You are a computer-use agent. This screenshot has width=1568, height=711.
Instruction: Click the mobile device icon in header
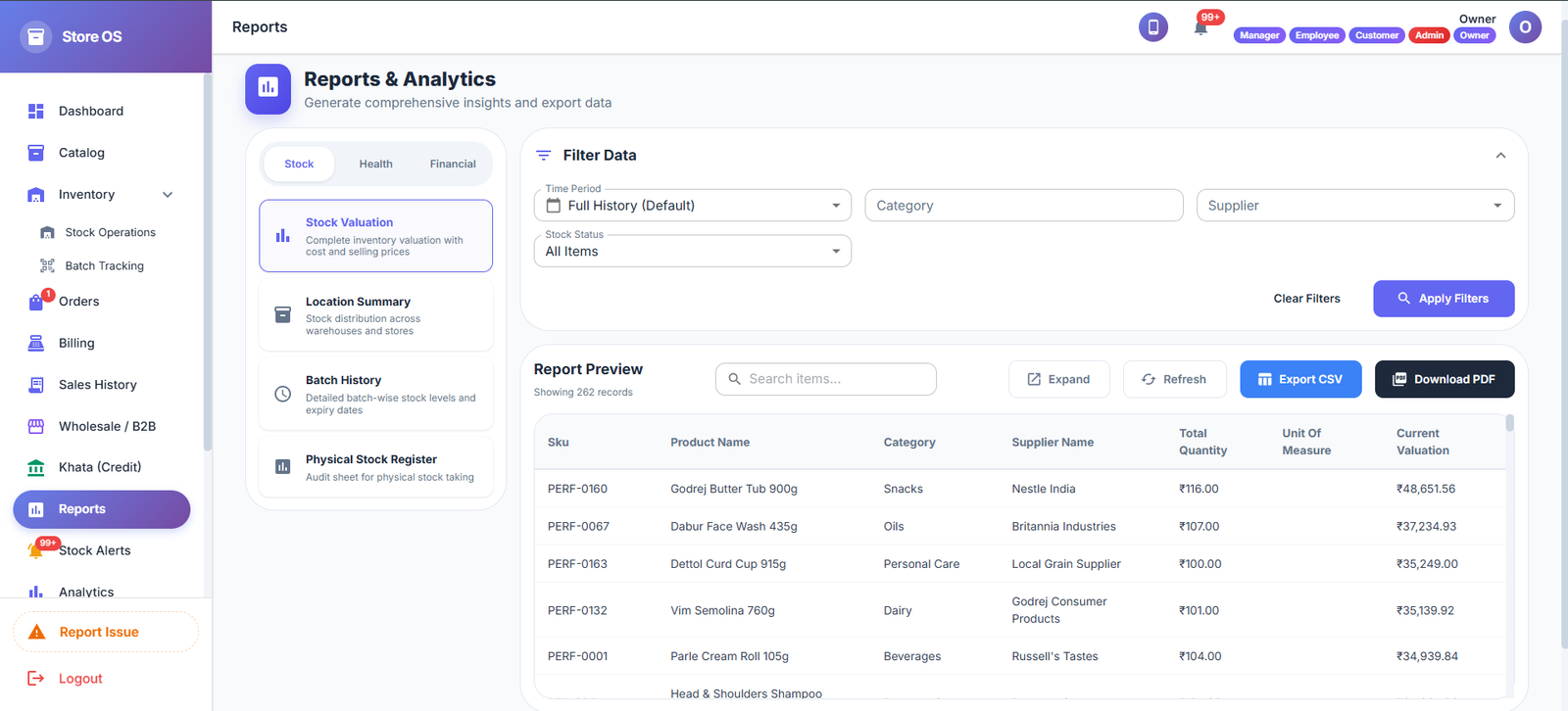[1153, 27]
